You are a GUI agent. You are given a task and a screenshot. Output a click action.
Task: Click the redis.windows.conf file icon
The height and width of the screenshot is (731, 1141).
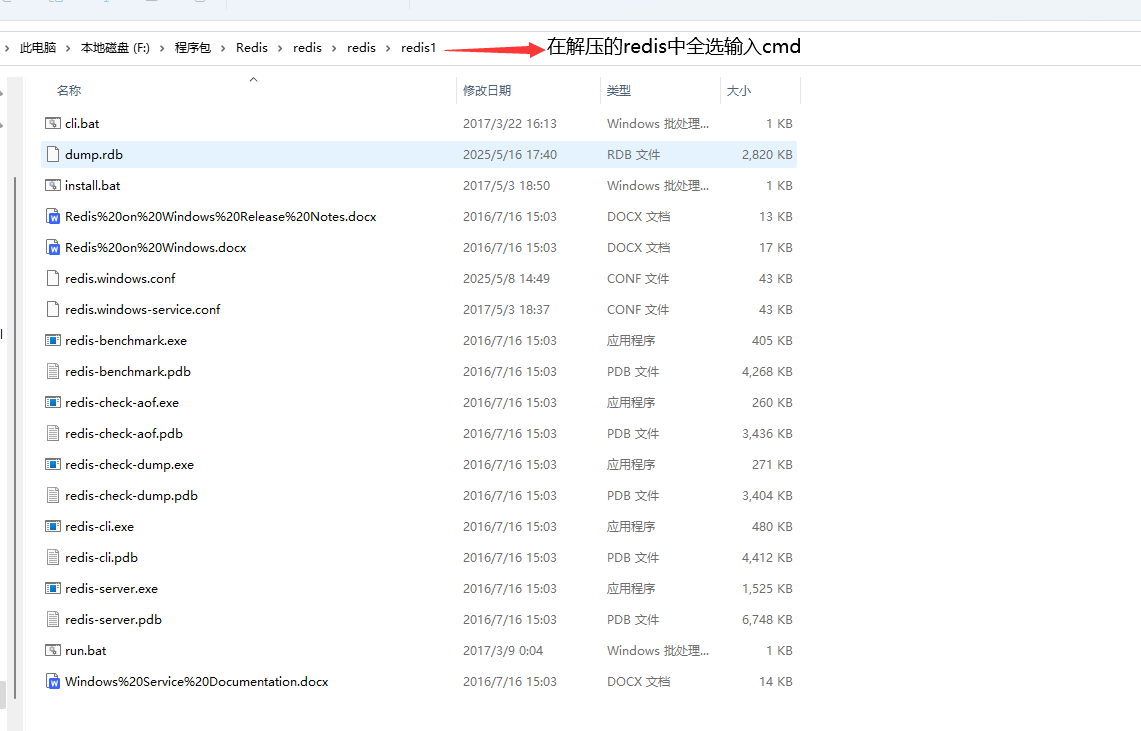[x=52, y=279]
